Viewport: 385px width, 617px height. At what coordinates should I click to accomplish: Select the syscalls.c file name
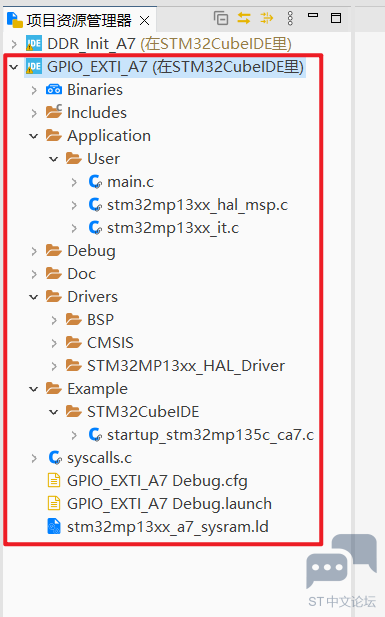[99, 458]
